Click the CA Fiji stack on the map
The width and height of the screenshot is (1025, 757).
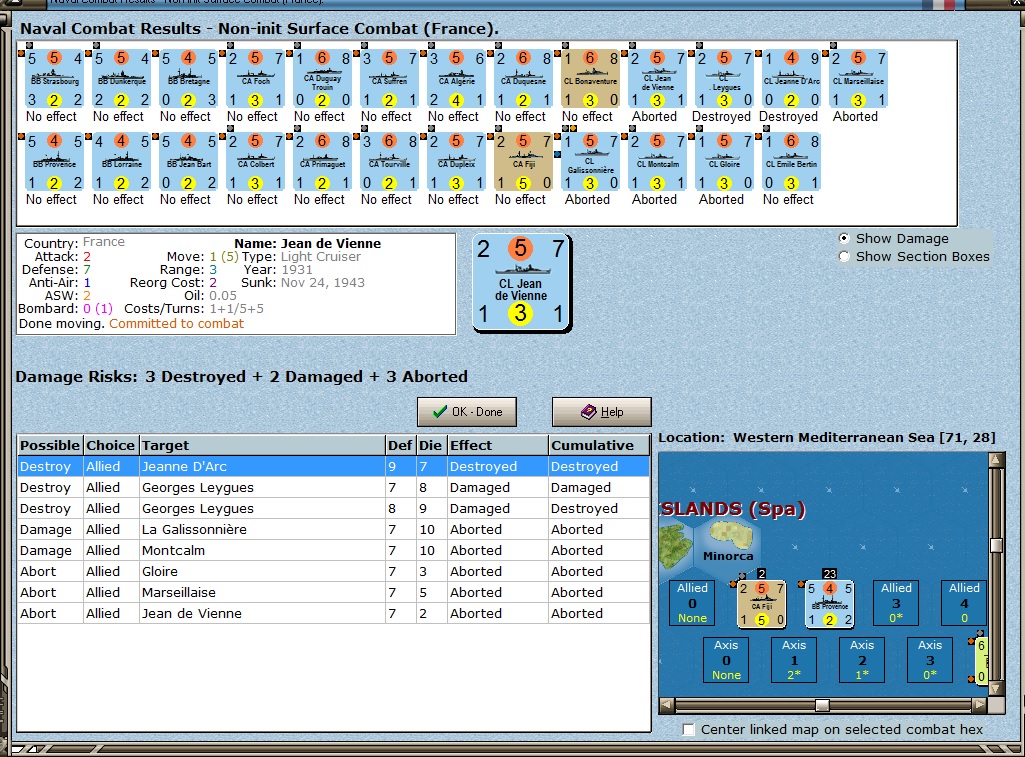tap(762, 604)
